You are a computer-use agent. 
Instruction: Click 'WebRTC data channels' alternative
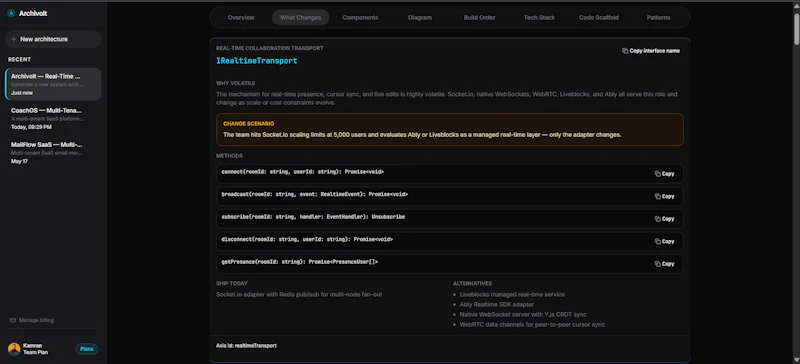pos(532,325)
